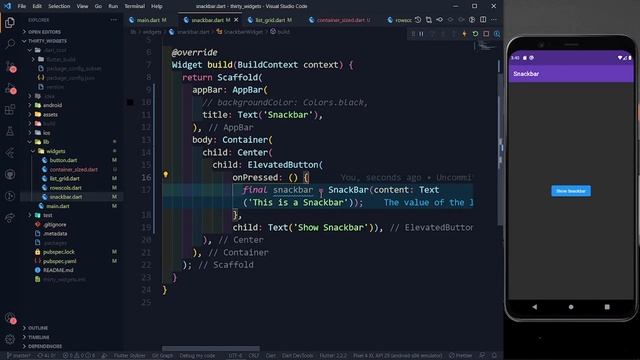Open README.md in the file tree
The height and width of the screenshot is (360, 640).
click(x=58, y=270)
